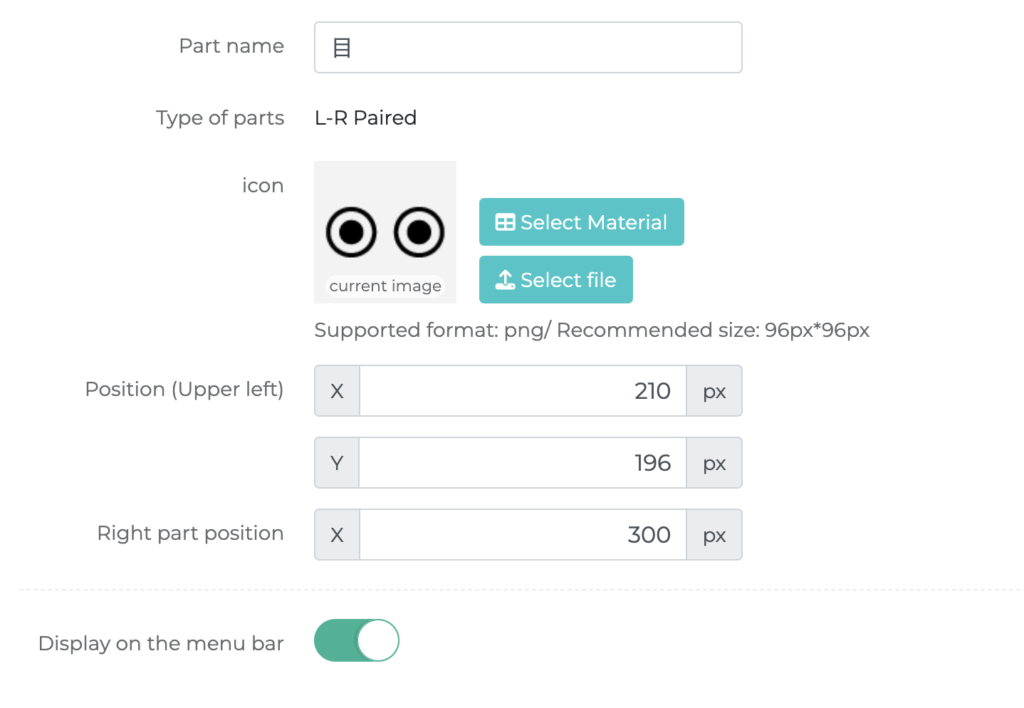Click the Right part position field showing 300
1024x708 pixels.
(x=649, y=534)
